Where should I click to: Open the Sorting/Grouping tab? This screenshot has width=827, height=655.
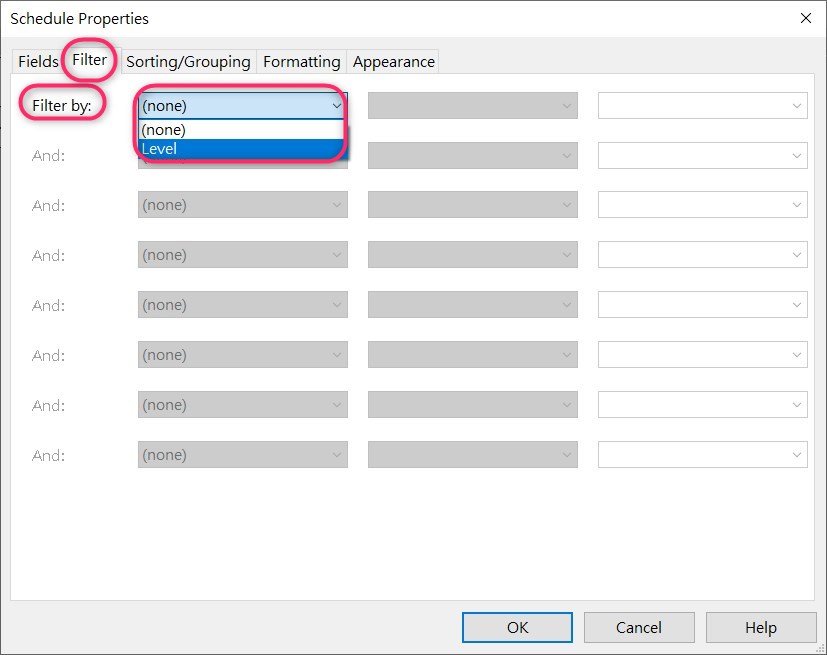(x=188, y=61)
